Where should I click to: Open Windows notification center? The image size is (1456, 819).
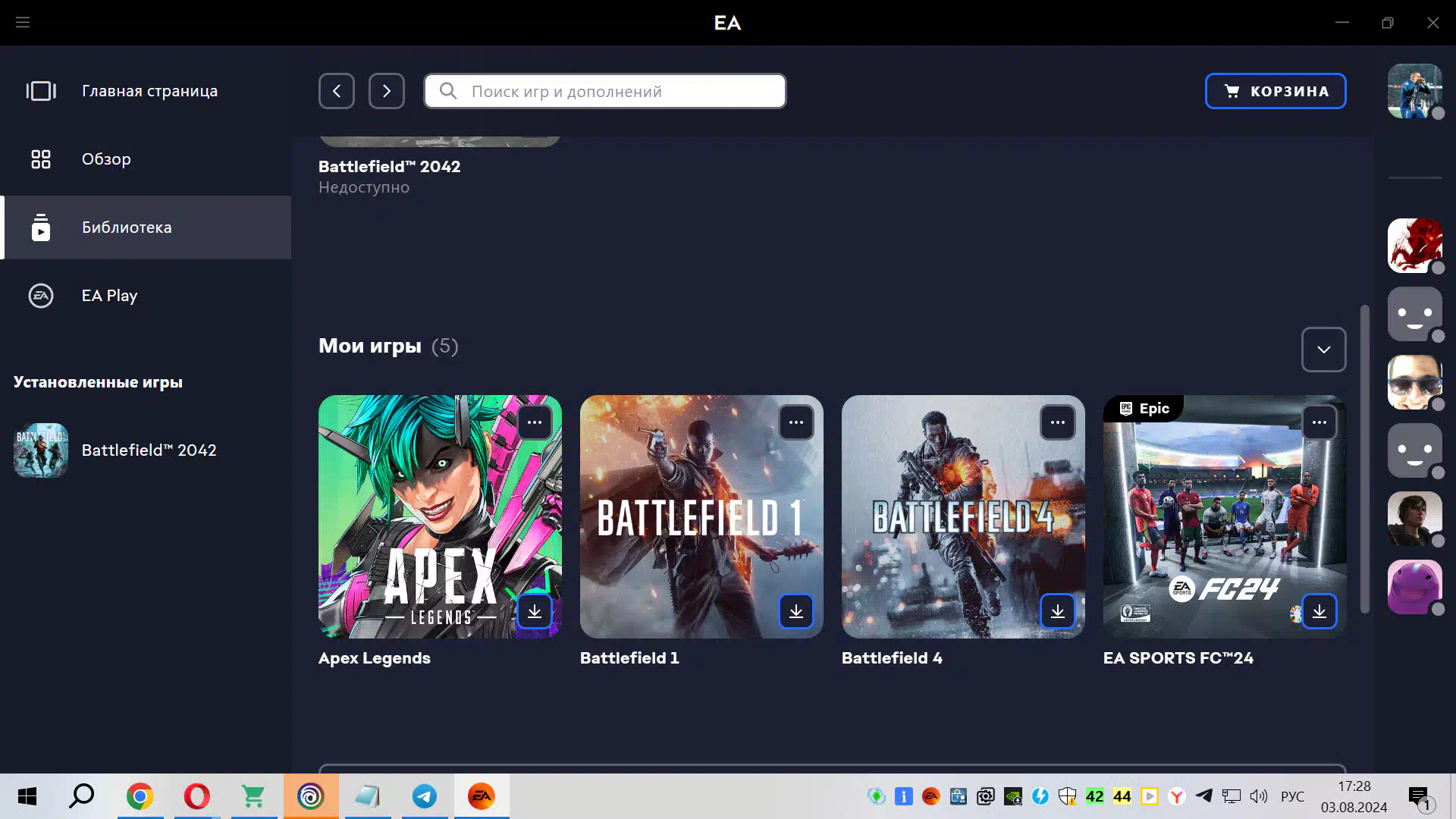(1419, 797)
